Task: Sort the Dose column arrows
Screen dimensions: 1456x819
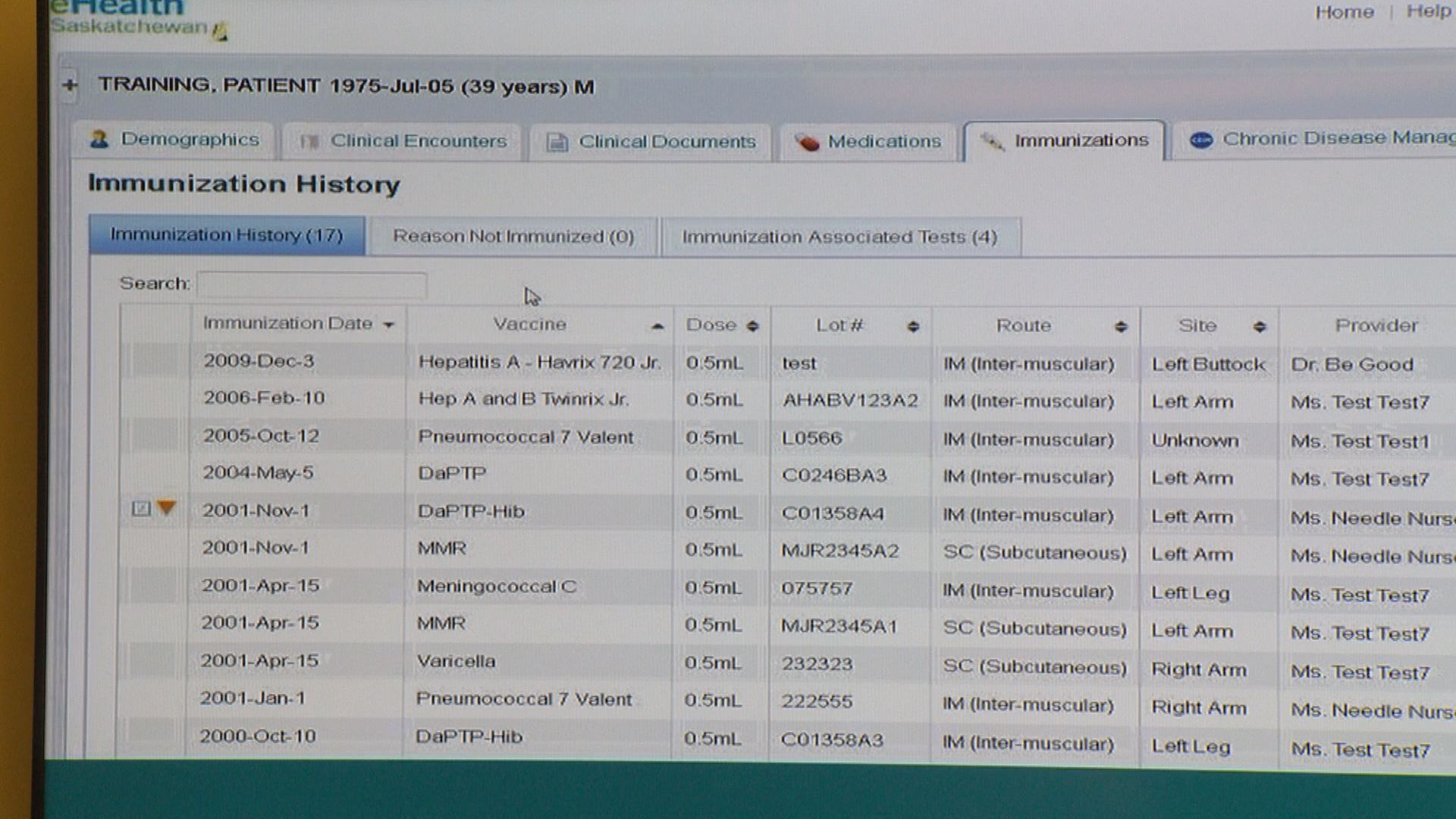Action: pyautogui.click(x=752, y=326)
